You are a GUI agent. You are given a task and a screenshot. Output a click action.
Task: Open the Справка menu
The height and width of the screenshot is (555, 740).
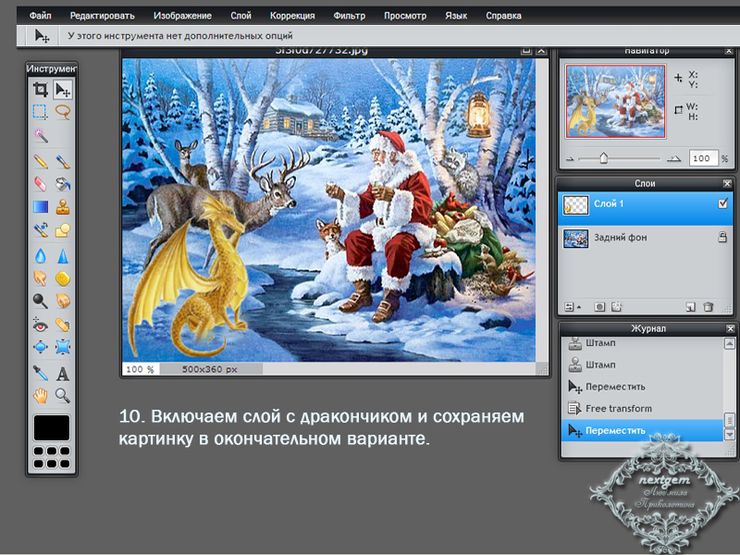pos(504,16)
